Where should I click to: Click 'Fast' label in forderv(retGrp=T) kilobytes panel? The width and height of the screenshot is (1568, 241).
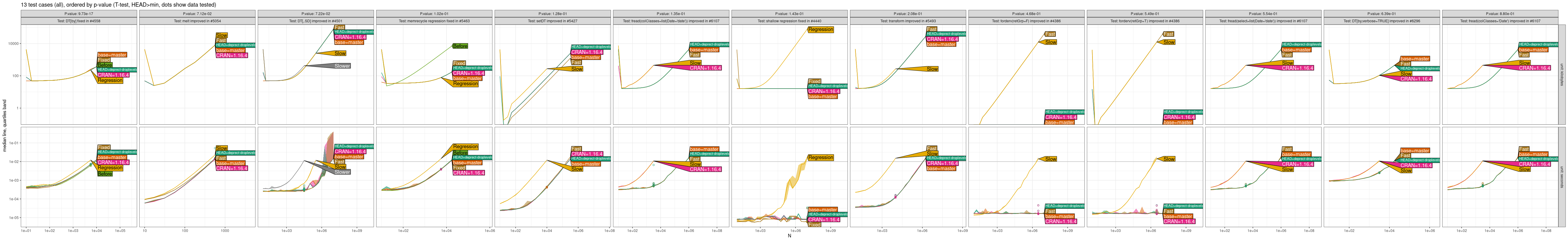pos(1168,34)
